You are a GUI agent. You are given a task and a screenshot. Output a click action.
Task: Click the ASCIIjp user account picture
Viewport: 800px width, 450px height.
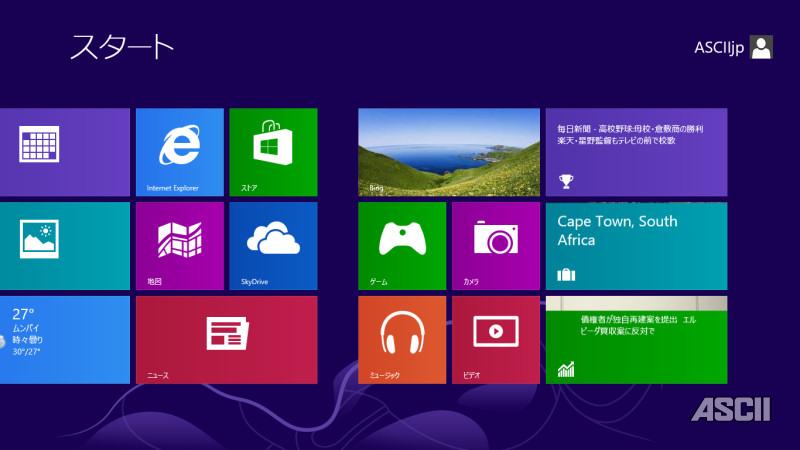click(761, 47)
